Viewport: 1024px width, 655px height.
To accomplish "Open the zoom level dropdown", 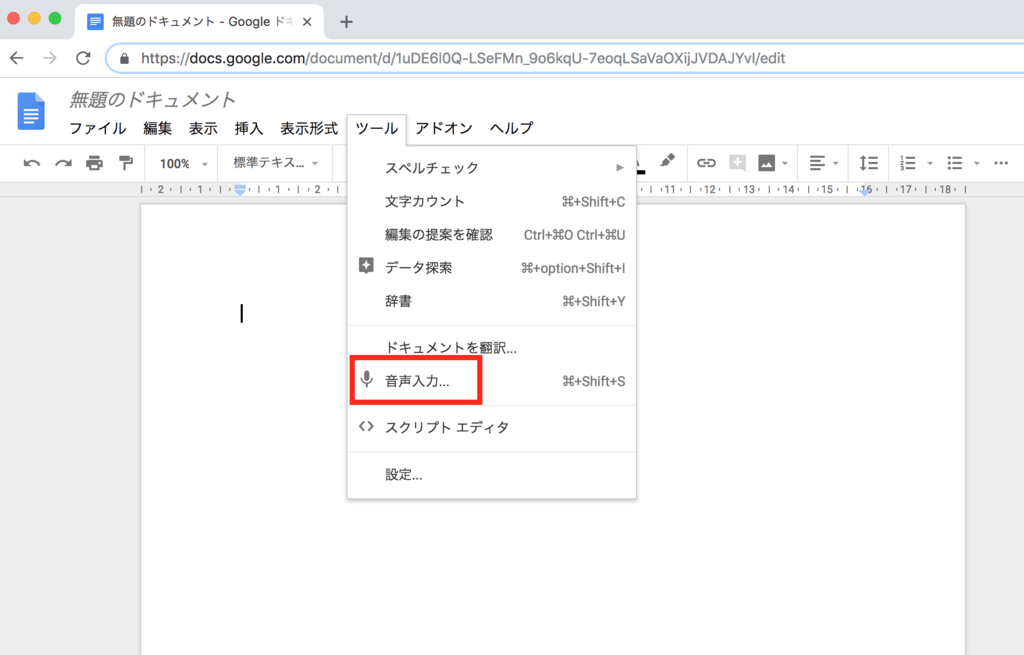I will 180,163.
